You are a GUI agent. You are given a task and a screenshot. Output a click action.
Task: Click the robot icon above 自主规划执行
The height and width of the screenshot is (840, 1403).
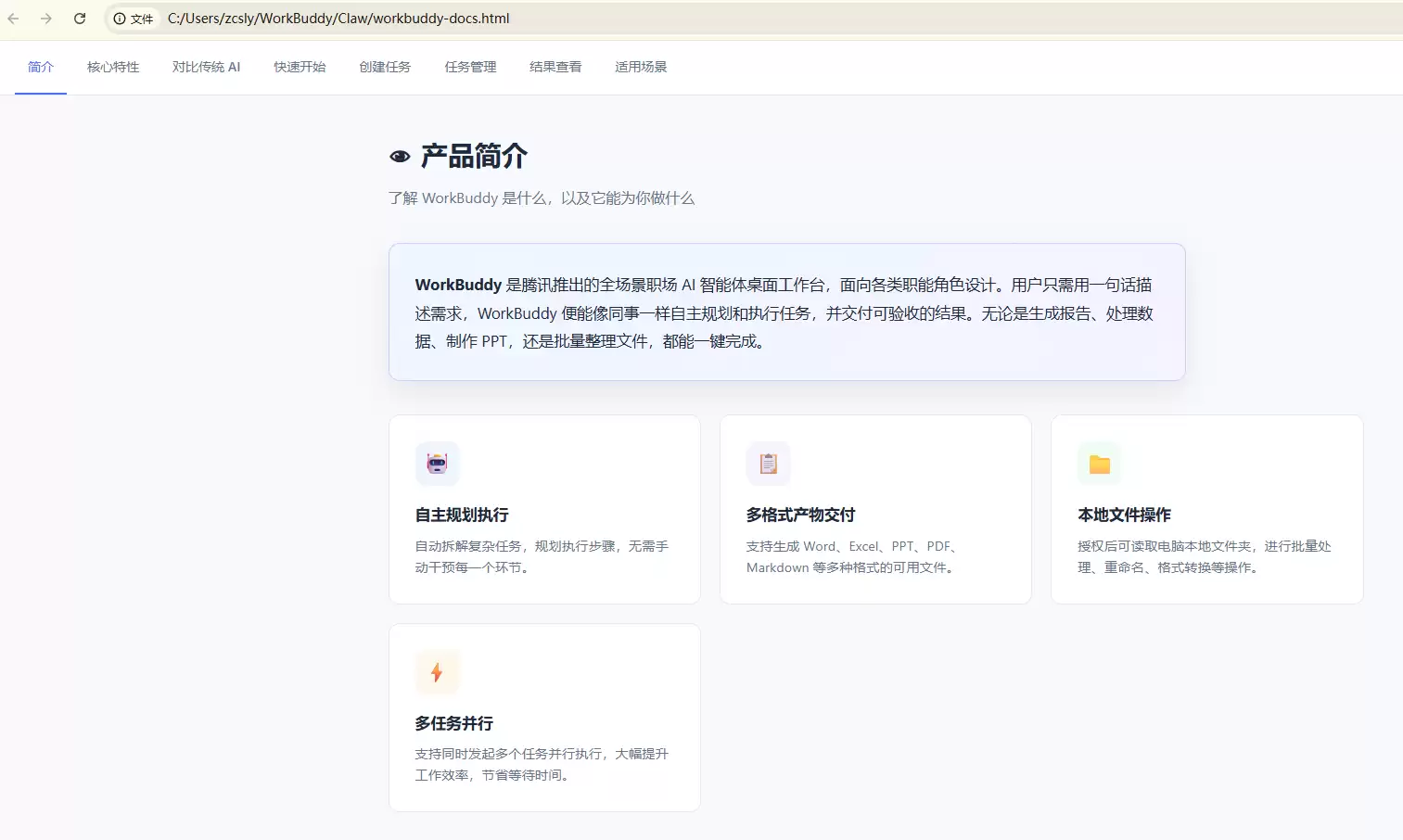(x=437, y=464)
